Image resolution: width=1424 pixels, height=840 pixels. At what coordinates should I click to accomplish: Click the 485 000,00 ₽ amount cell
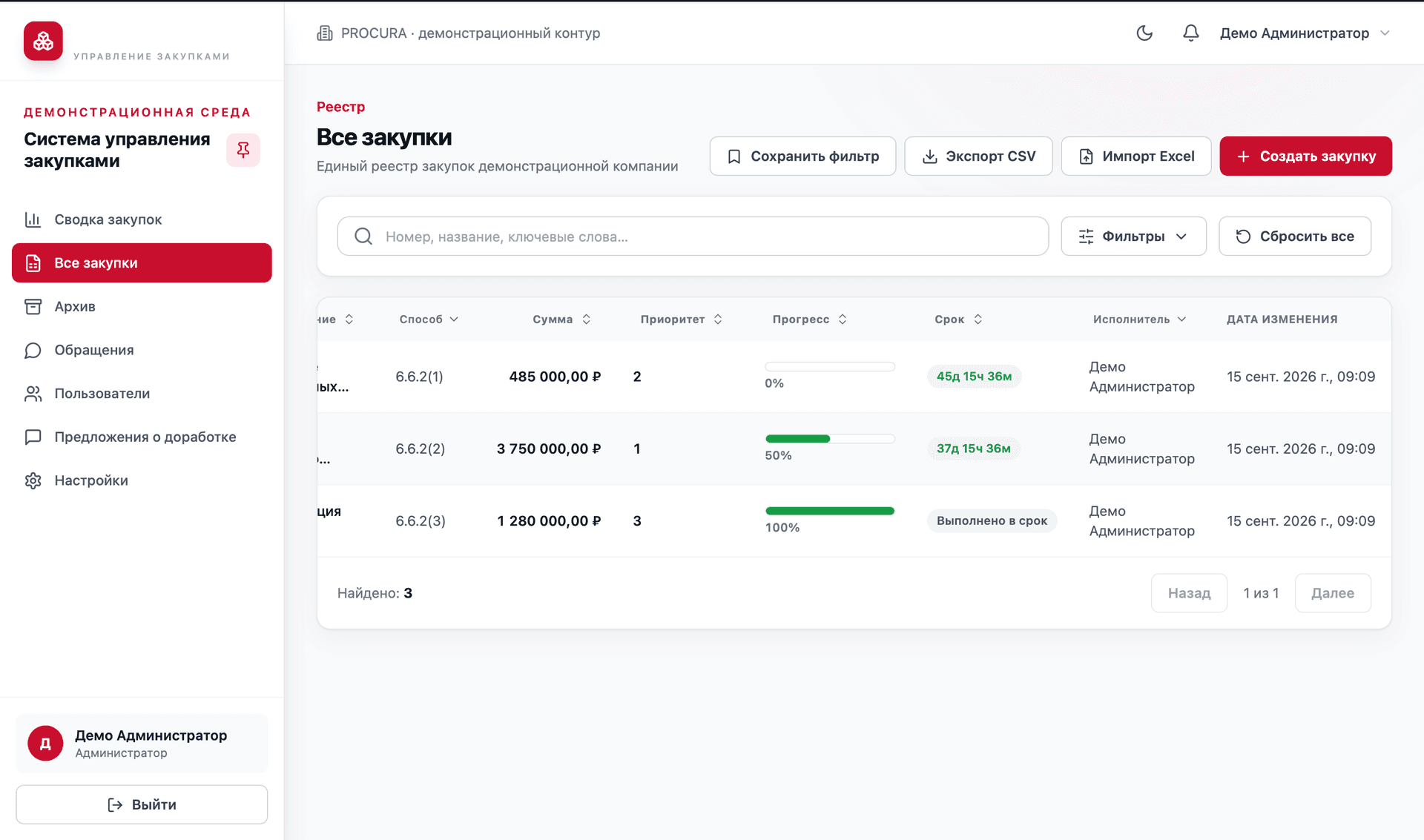coord(555,377)
